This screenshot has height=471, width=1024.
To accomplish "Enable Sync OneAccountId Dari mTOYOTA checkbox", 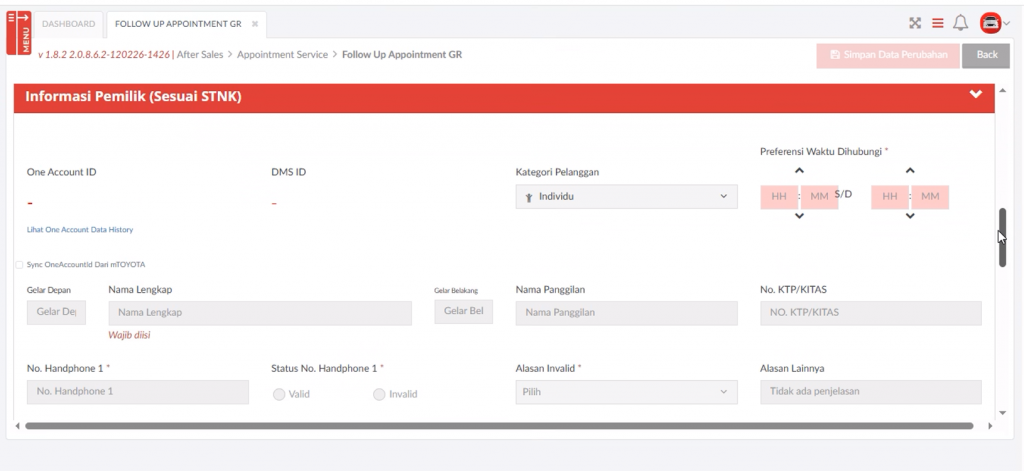I will coord(20,265).
